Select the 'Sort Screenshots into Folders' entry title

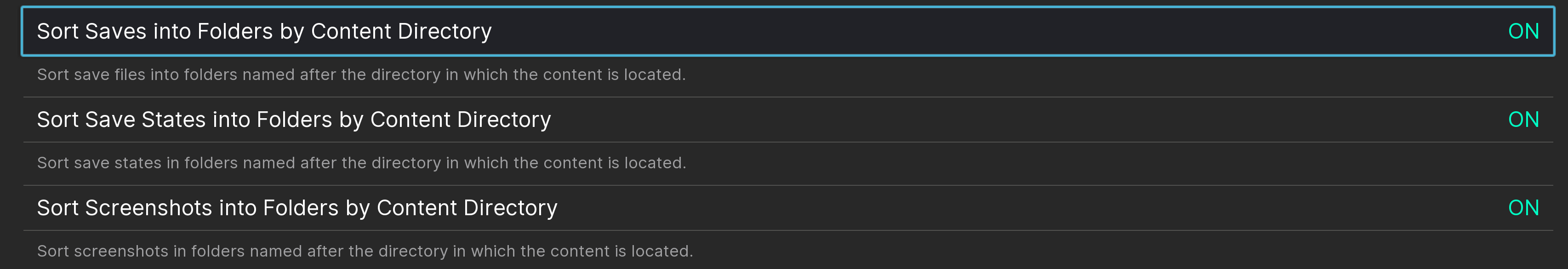pyautogui.click(x=297, y=207)
